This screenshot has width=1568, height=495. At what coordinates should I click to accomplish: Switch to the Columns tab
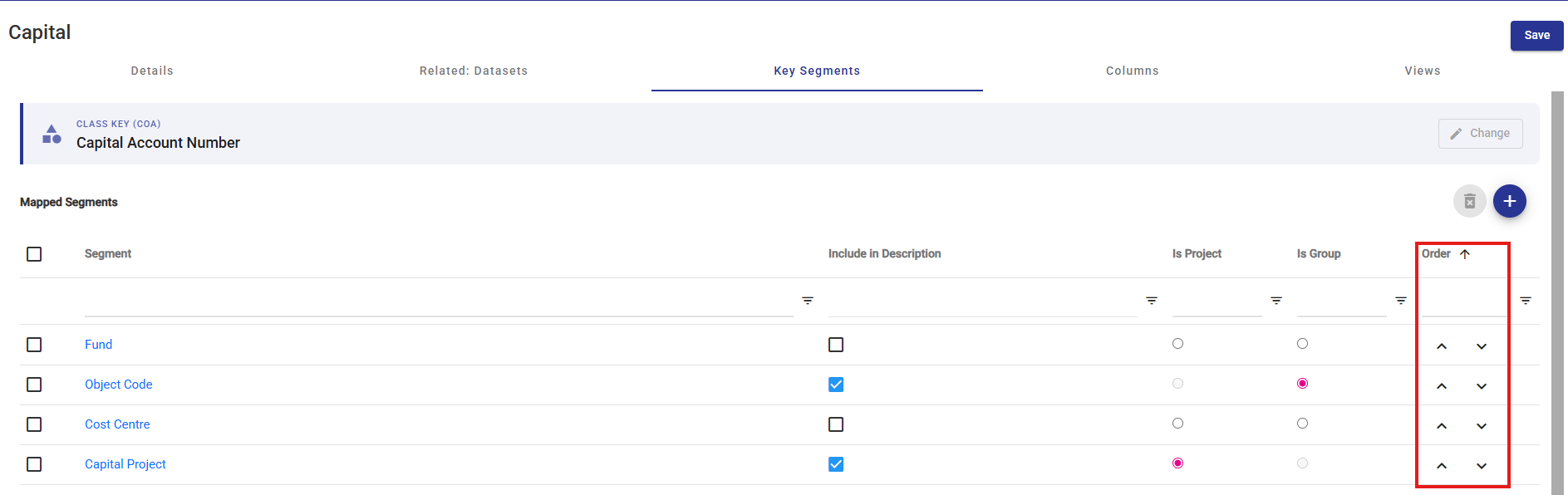point(1132,71)
